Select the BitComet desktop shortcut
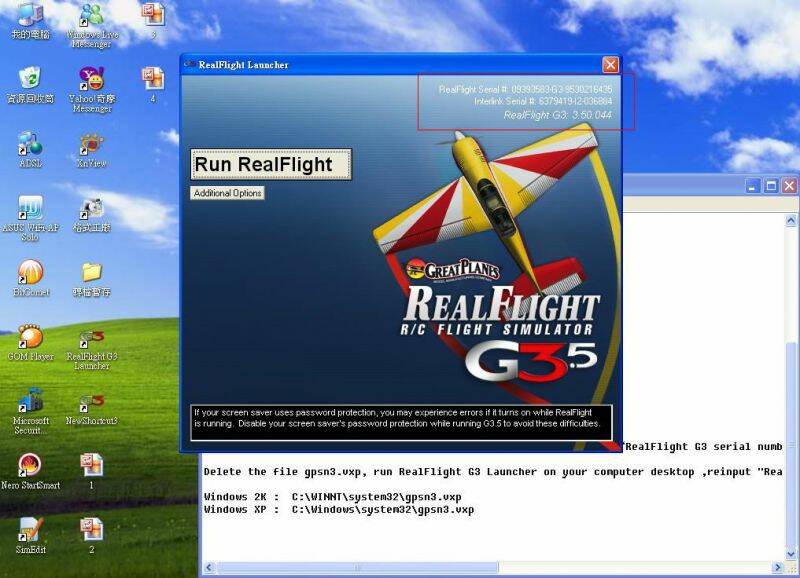Screen dimensions: 800x578 (31, 278)
